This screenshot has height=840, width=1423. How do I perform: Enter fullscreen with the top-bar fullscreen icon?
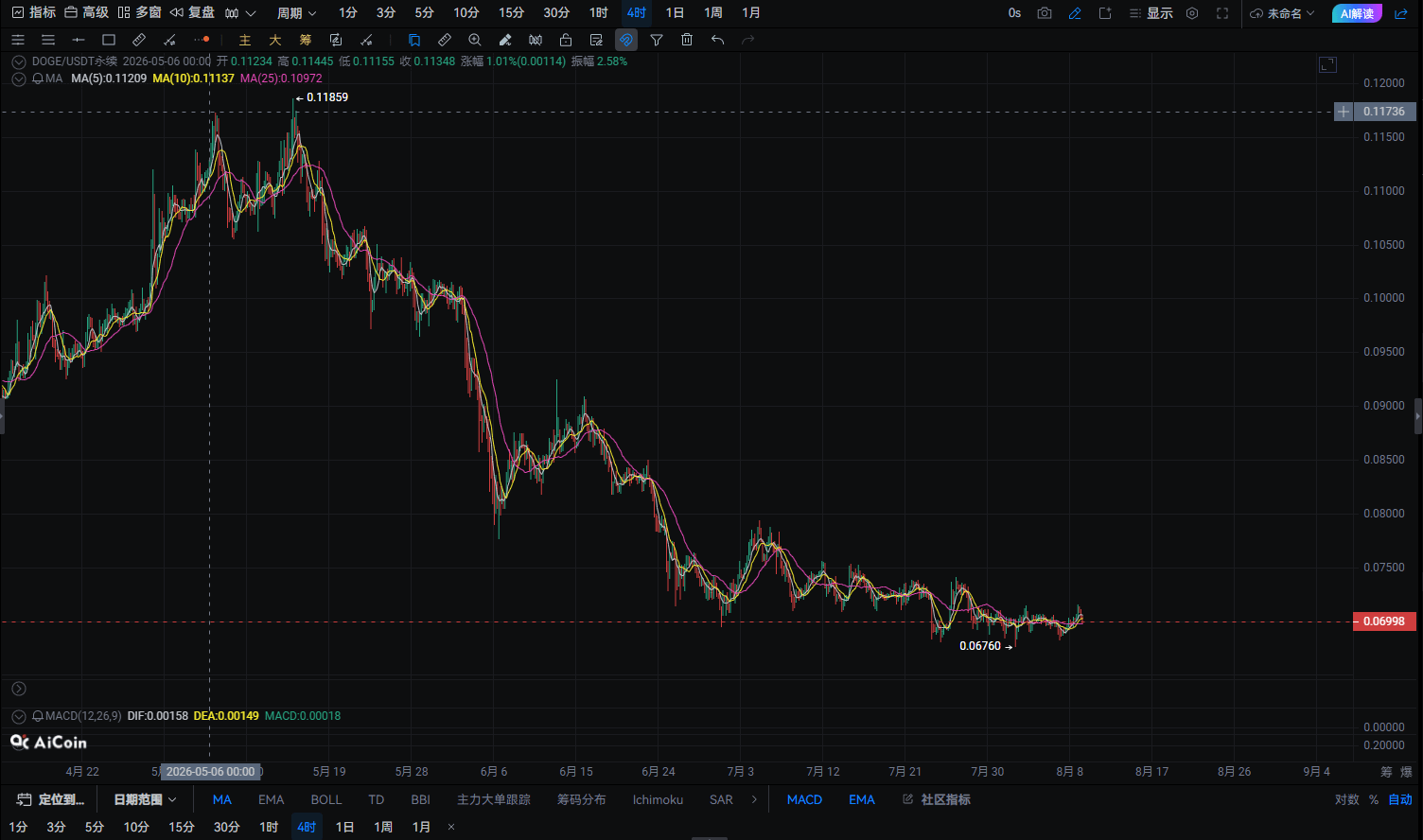1222,13
